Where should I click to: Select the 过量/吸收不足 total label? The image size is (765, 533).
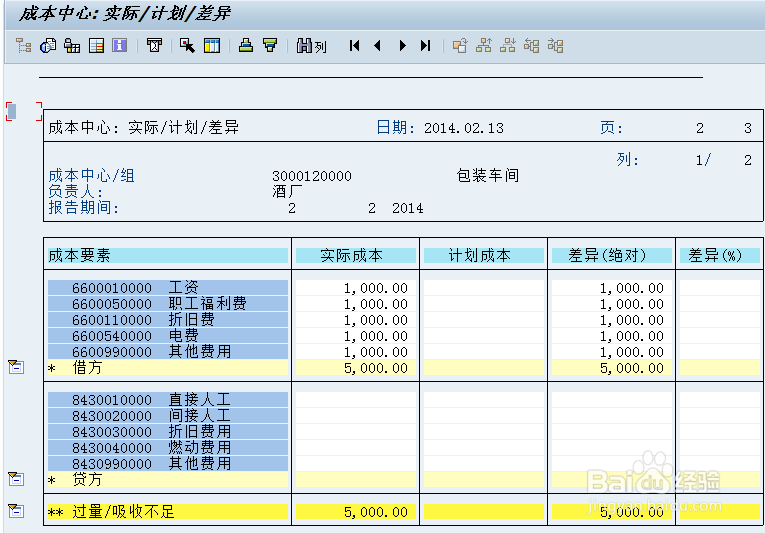(x=123, y=512)
